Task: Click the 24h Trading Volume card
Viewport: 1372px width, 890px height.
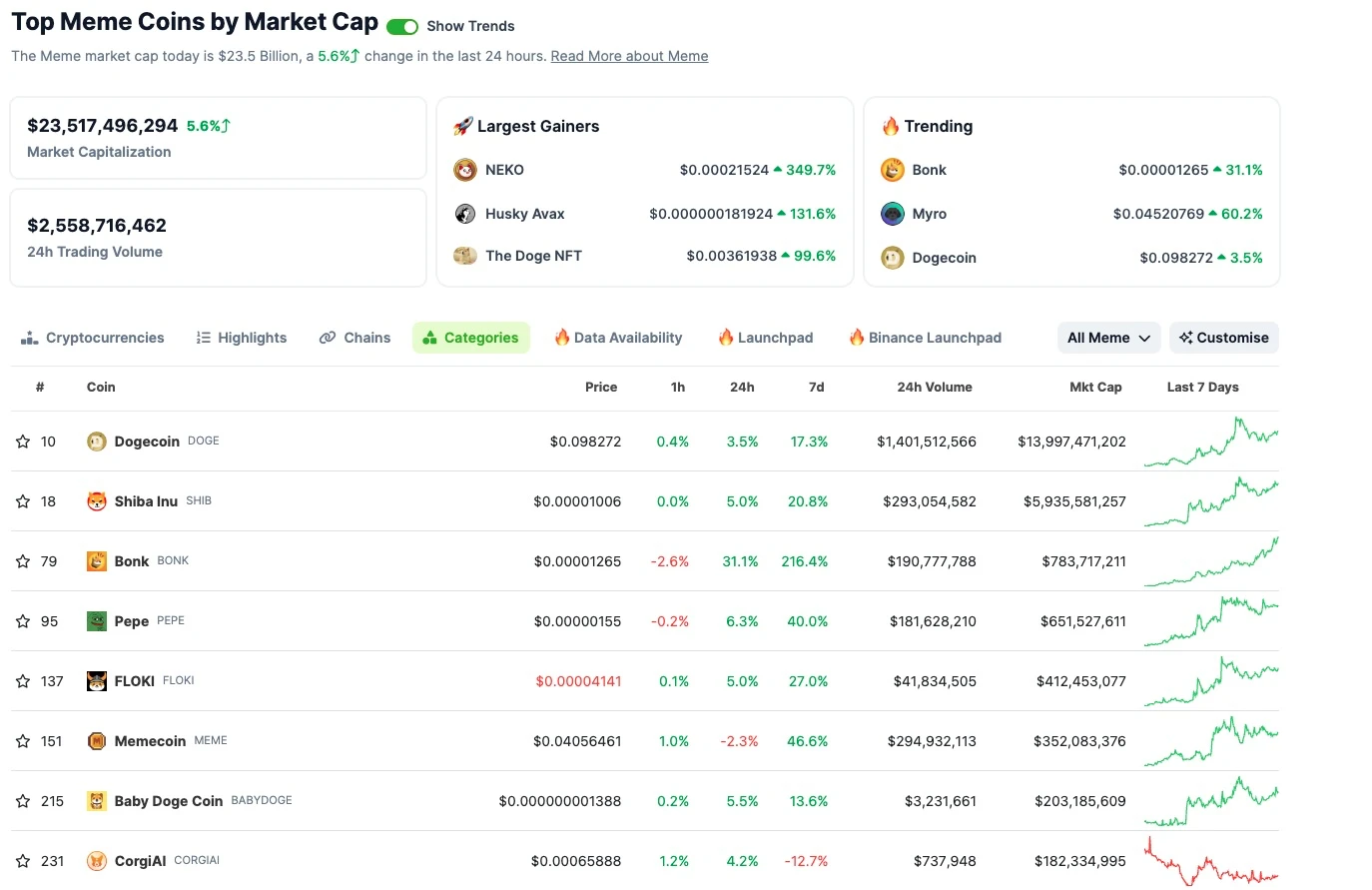Action: pos(218,238)
